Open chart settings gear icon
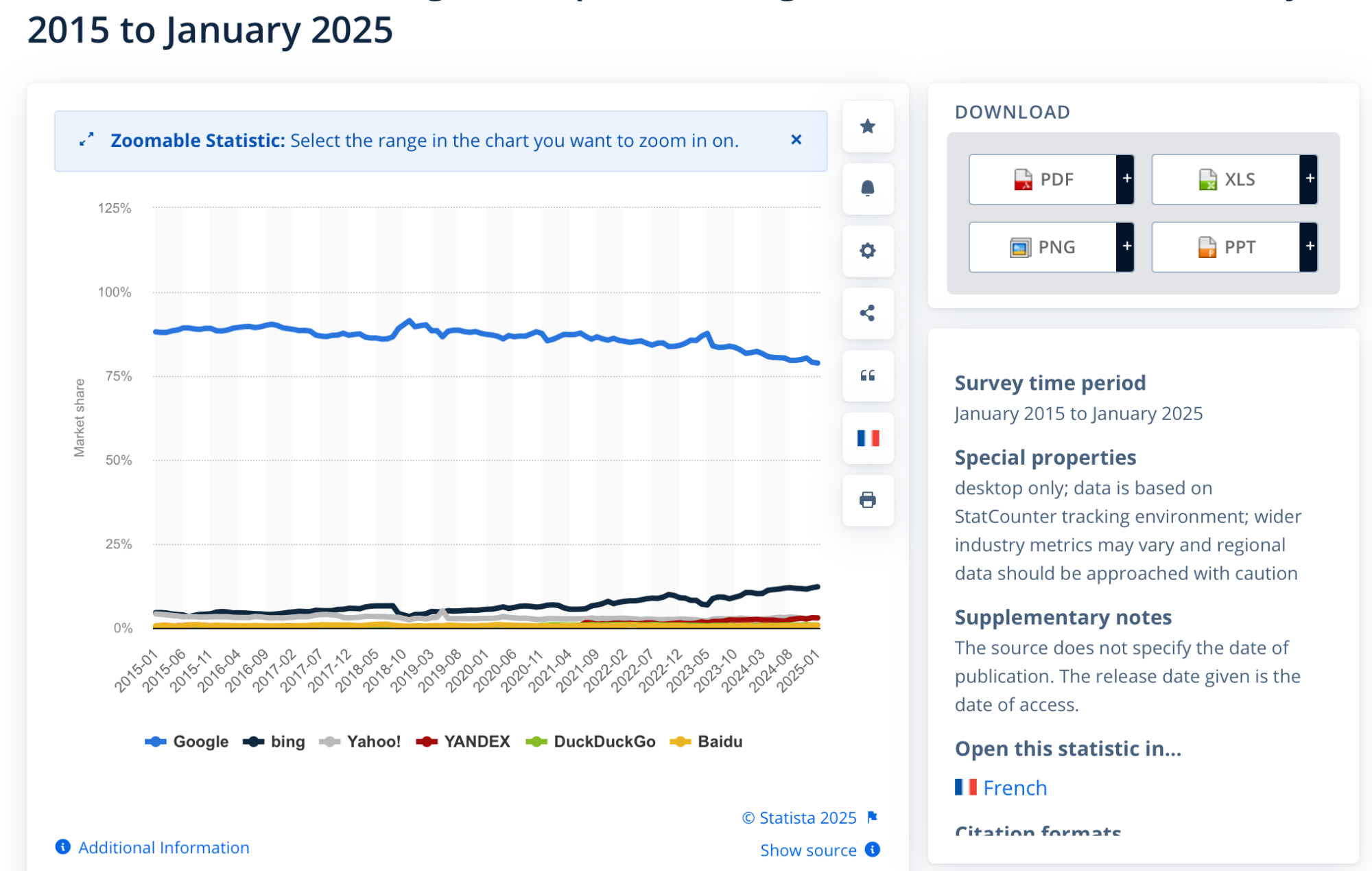Screen dimensions: 1372x871 867,251
